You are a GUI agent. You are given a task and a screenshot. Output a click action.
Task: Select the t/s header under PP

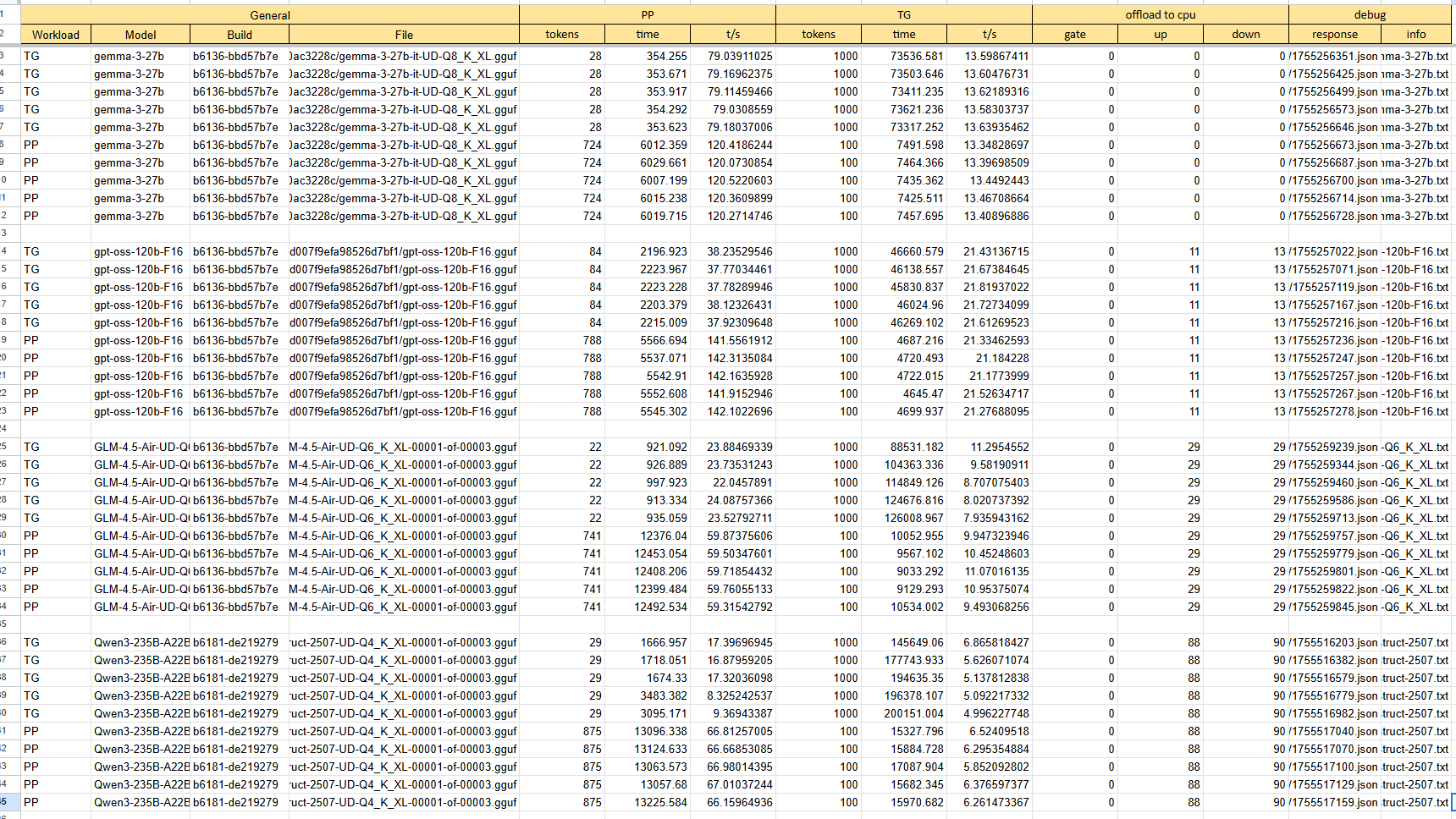click(733, 35)
